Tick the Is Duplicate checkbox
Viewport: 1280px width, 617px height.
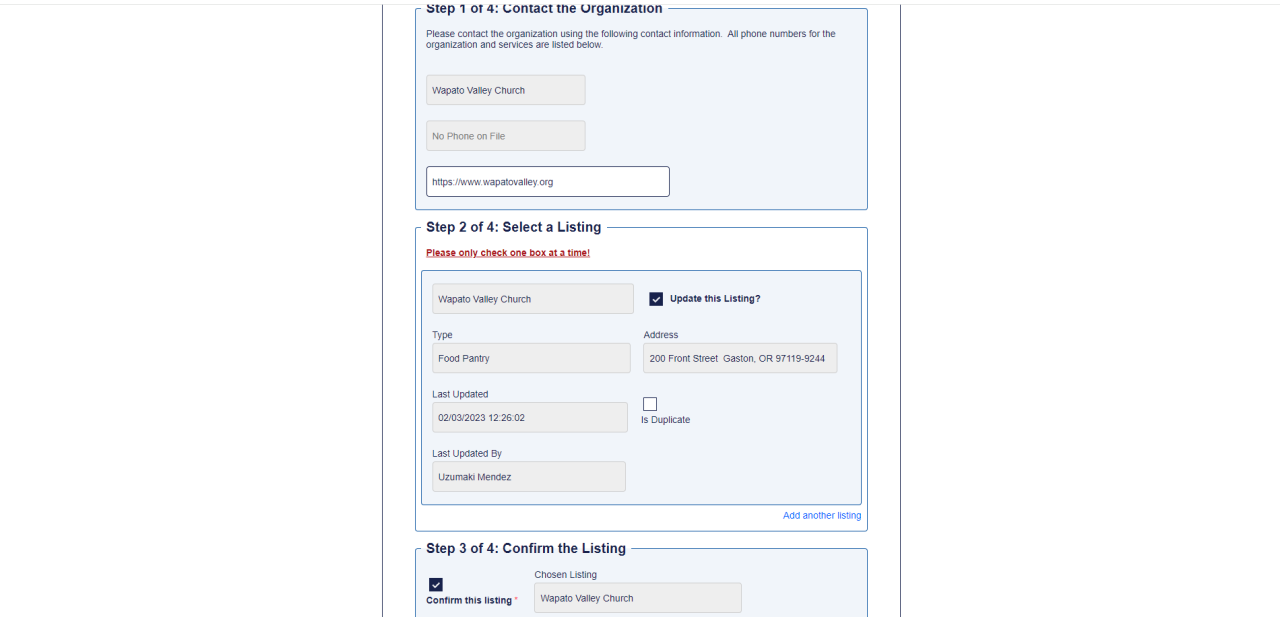point(650,404)
